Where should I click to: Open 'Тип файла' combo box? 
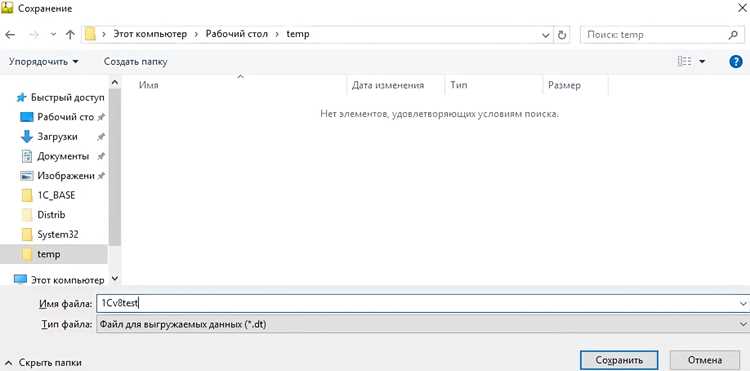tap(423, 324)
